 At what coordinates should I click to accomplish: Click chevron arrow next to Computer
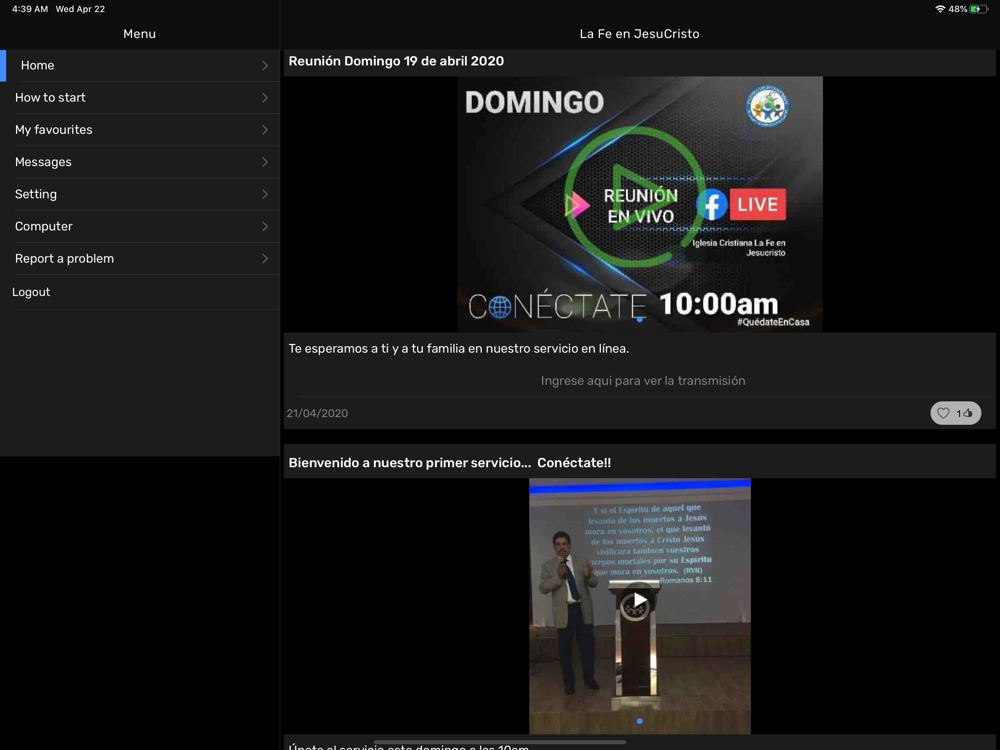[265, 226]
